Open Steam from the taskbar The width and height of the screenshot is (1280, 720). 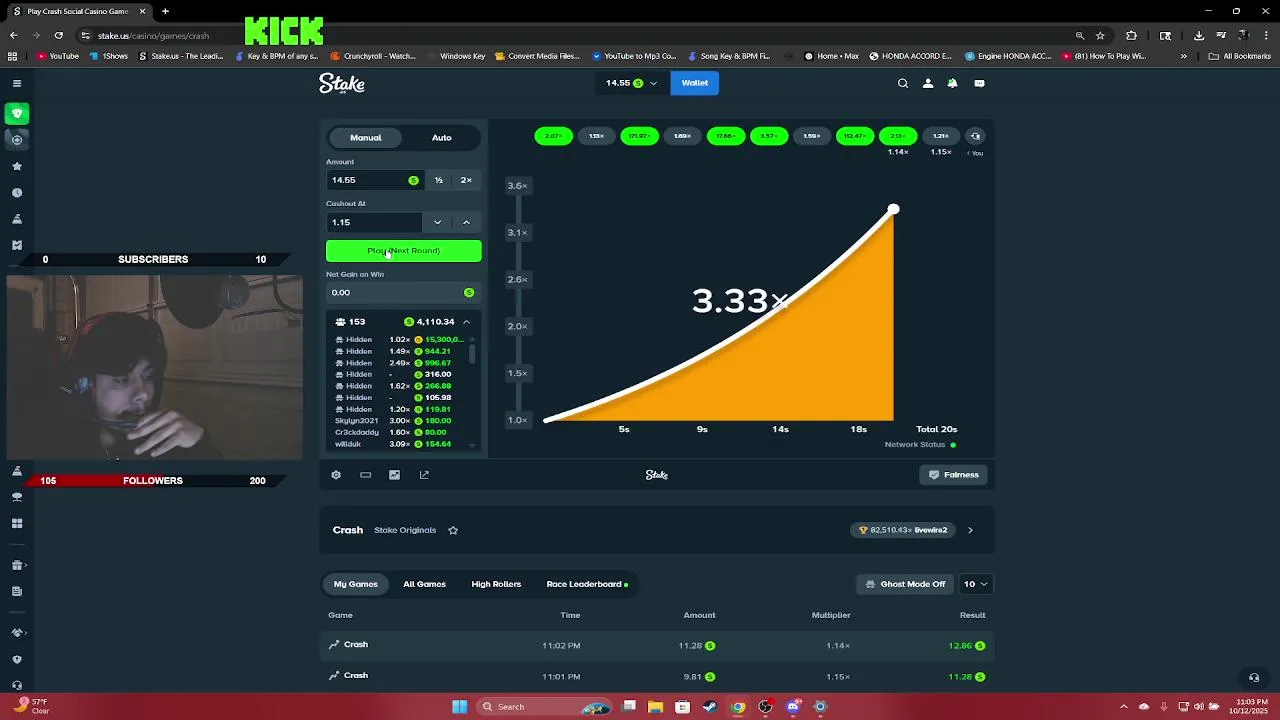[710, 707]
